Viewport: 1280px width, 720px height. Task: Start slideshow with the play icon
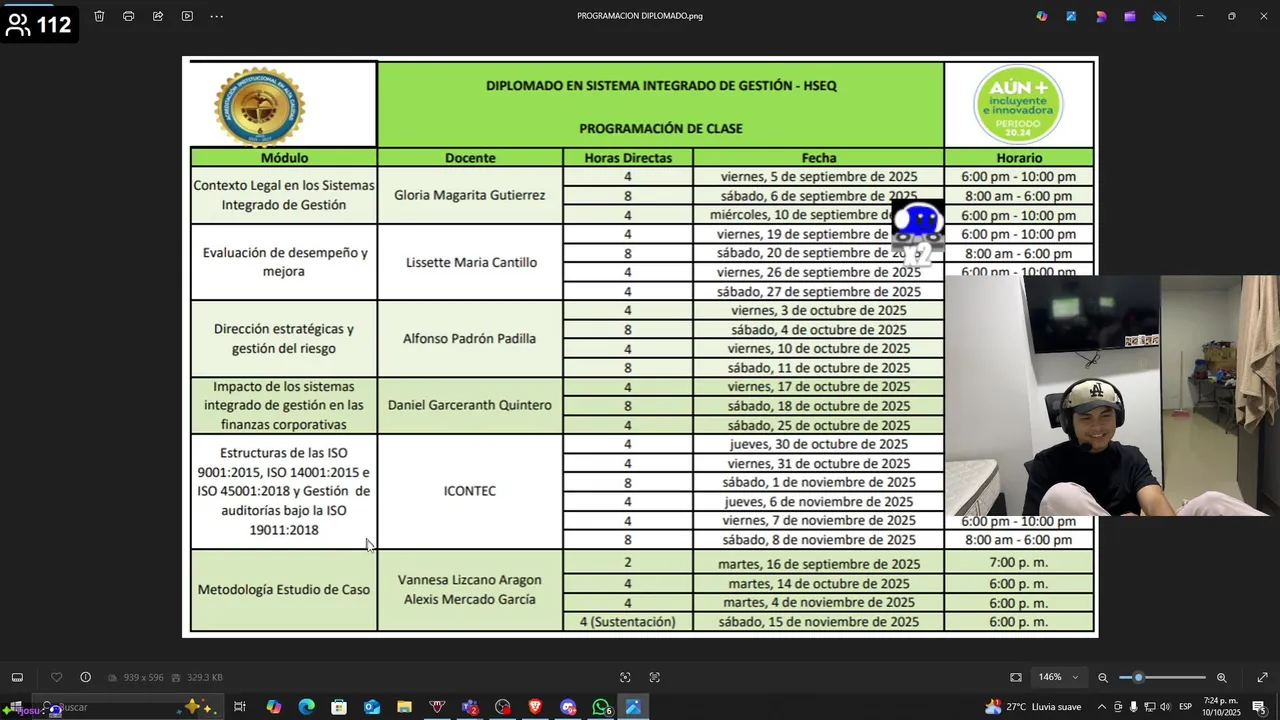(187, 16)
